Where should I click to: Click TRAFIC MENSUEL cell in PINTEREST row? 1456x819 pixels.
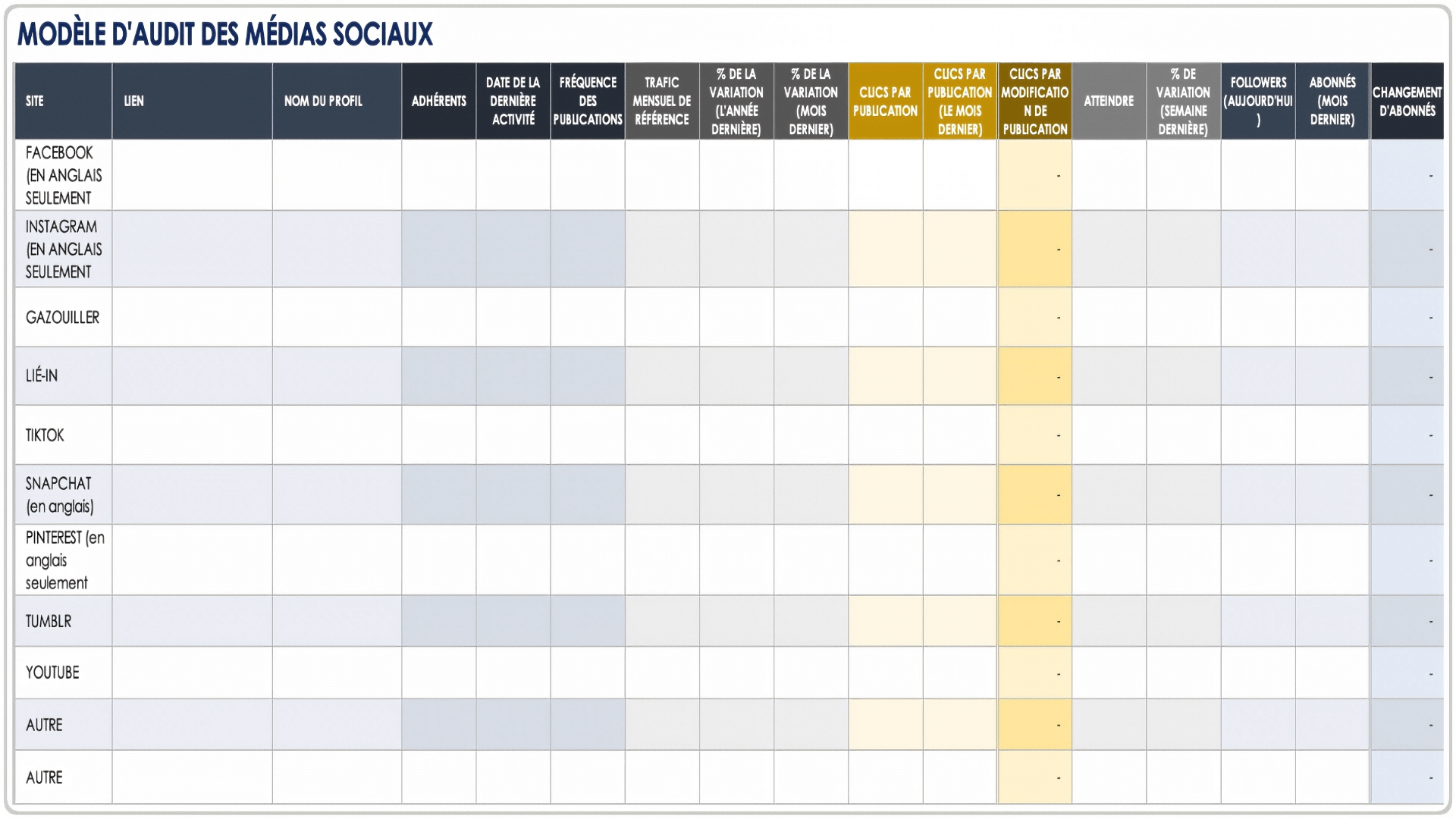(x=662, y=560)
